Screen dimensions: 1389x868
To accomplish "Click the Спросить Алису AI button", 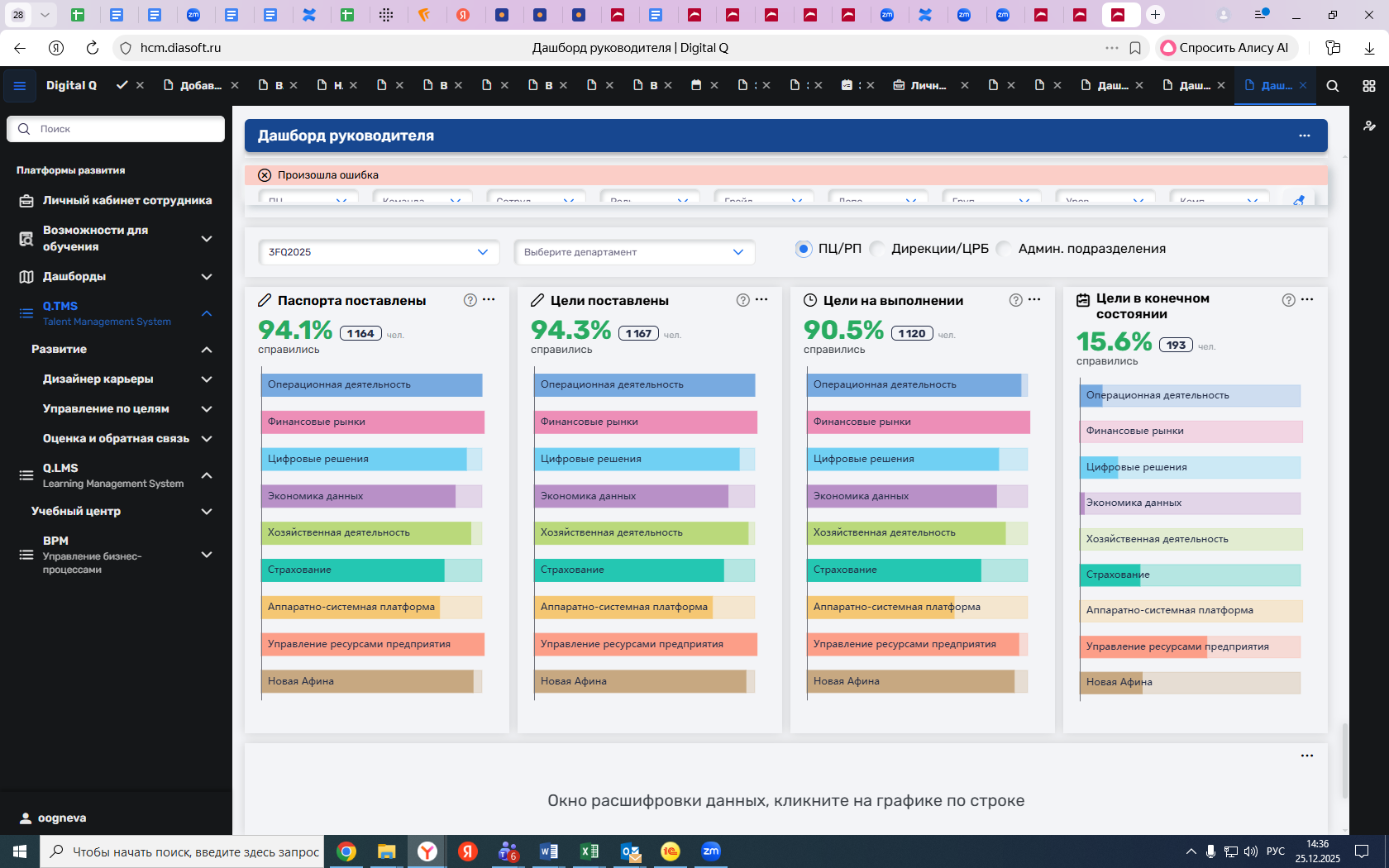I will coord(1225,48).
